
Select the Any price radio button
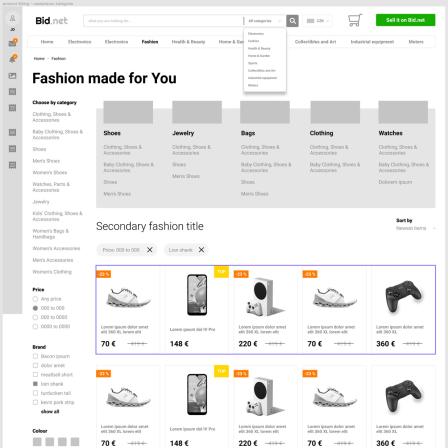[x=35, y=299]
